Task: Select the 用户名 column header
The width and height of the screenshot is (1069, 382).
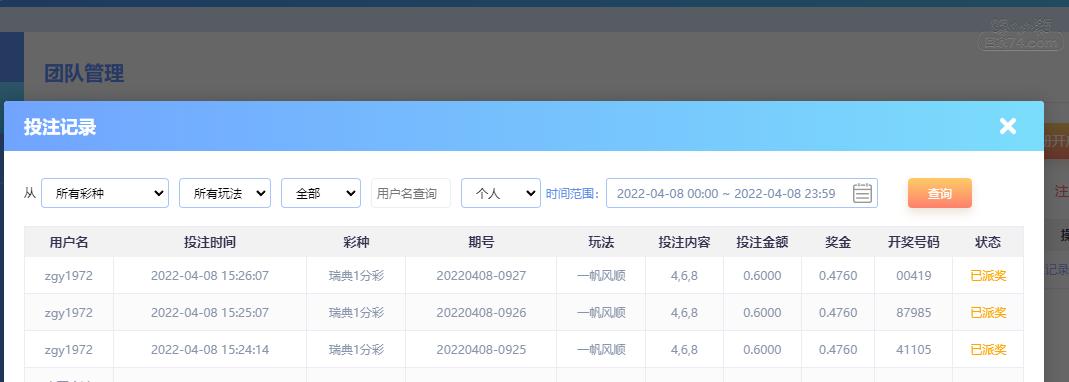Action: [69, 242]
